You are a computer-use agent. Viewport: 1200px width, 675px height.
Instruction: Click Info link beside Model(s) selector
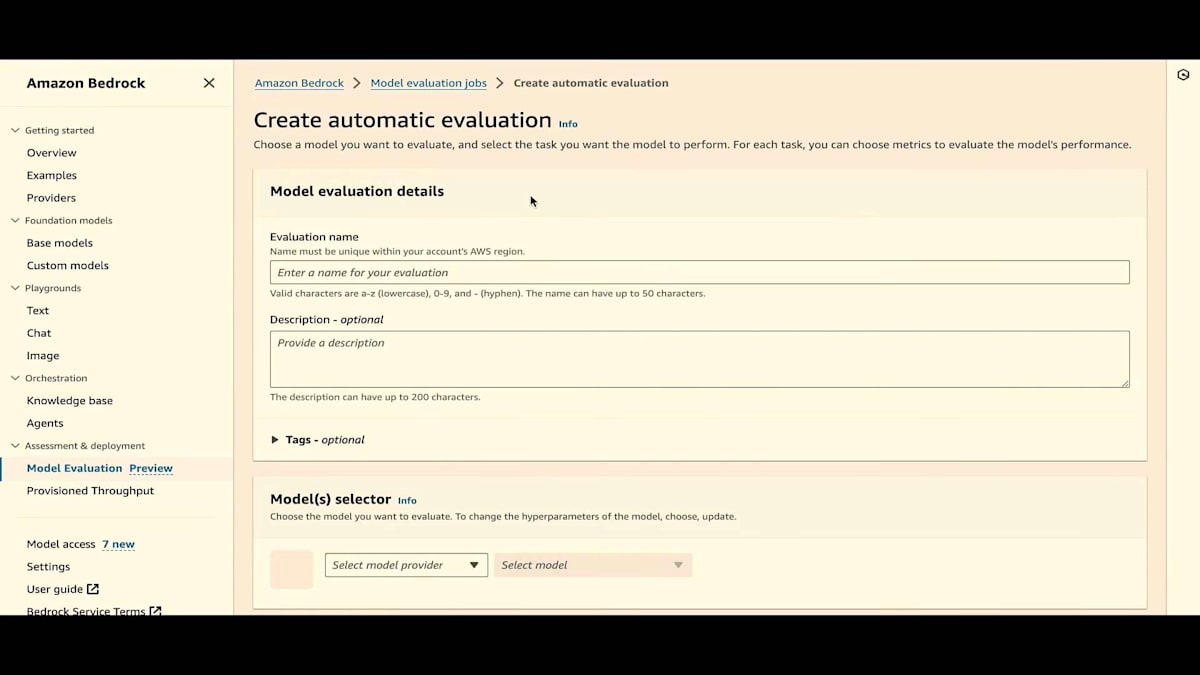click(407, 500)
